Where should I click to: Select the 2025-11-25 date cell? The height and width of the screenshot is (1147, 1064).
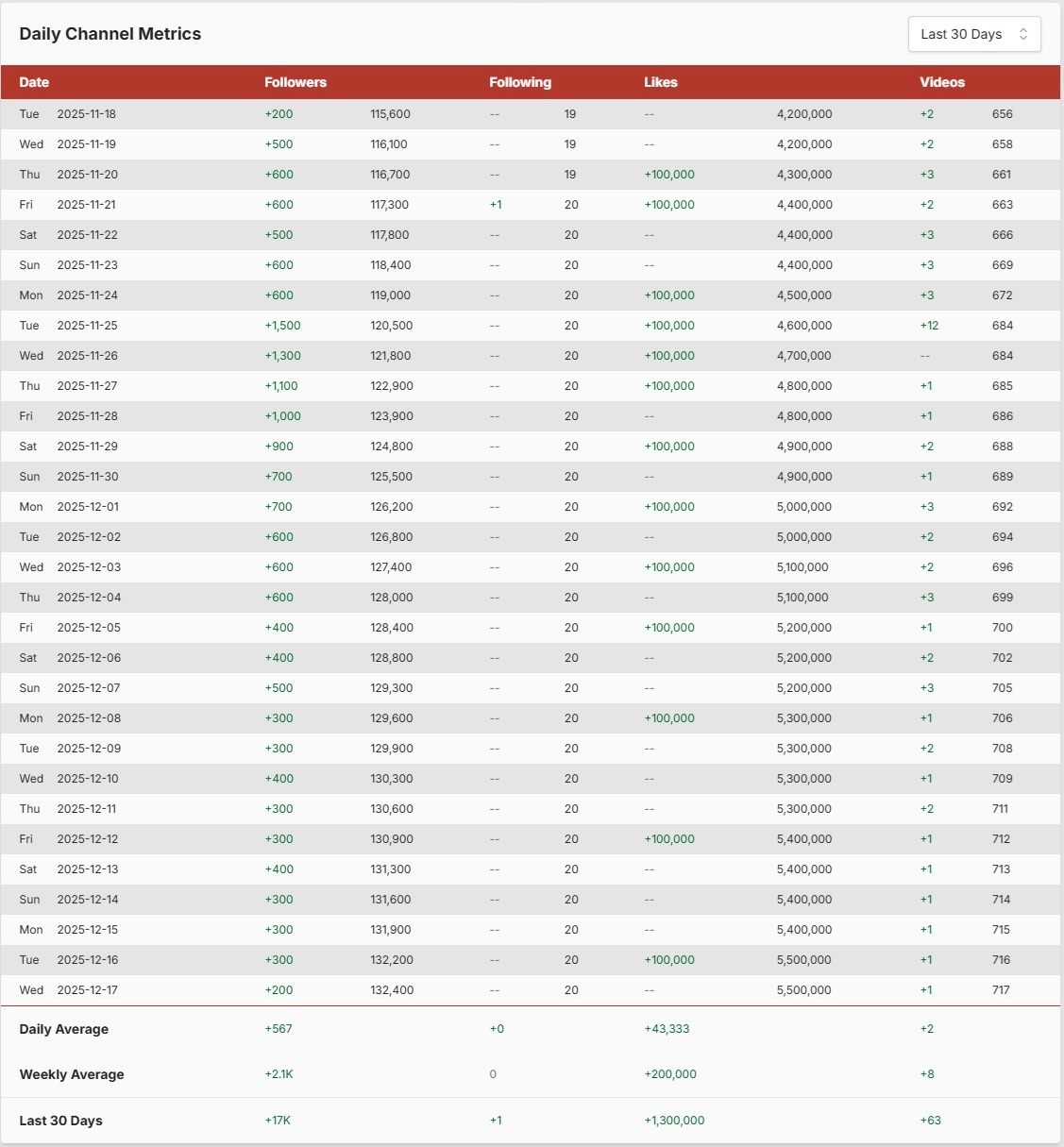tap(87, 326)
